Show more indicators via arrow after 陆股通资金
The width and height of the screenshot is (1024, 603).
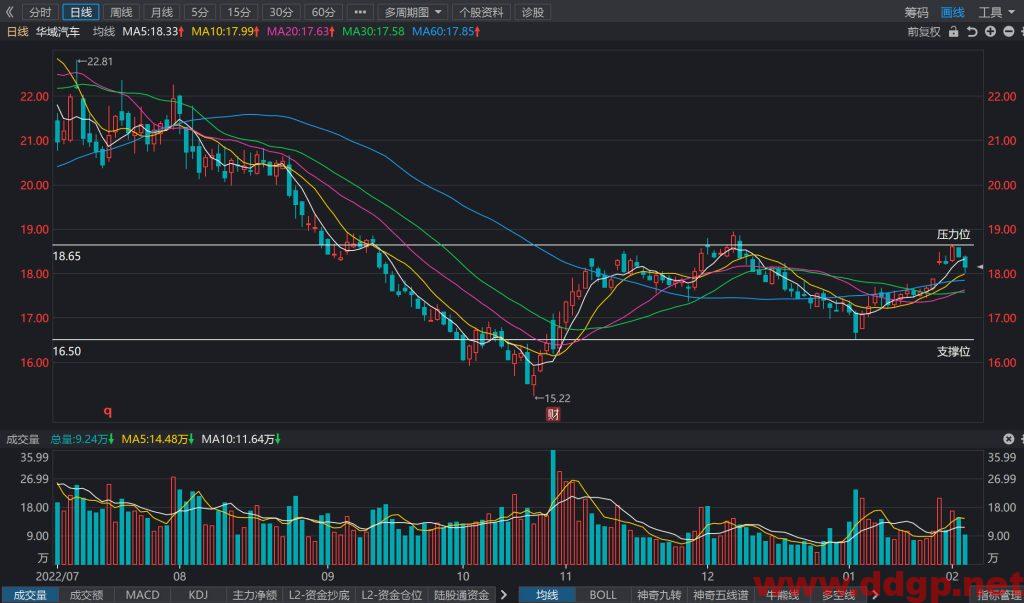tap(504, 595)
